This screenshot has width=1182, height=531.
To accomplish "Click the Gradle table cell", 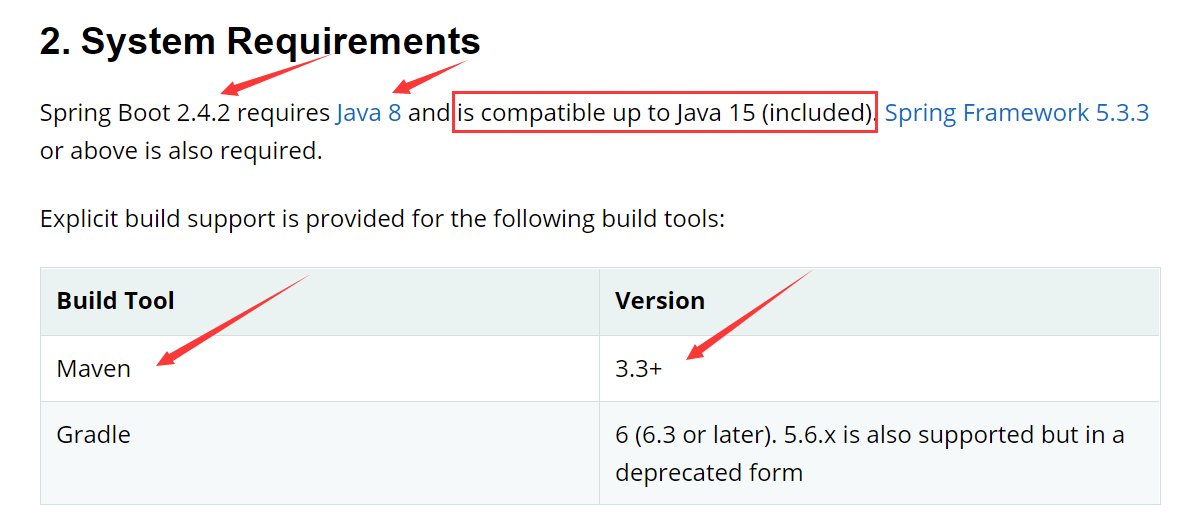I will point(93,436).
